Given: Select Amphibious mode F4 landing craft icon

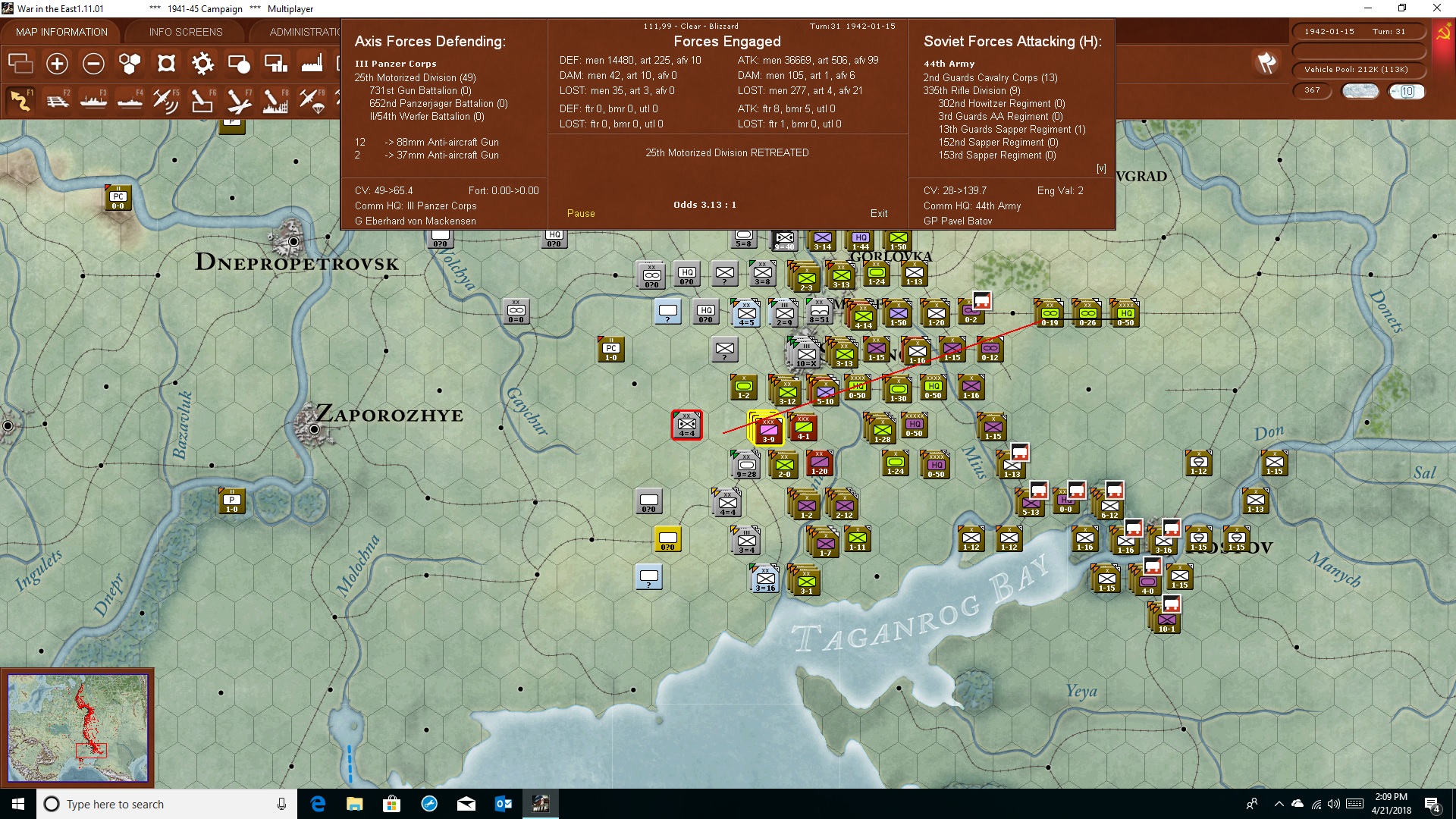Looking at the screenshot, I should tap(130, 100).
